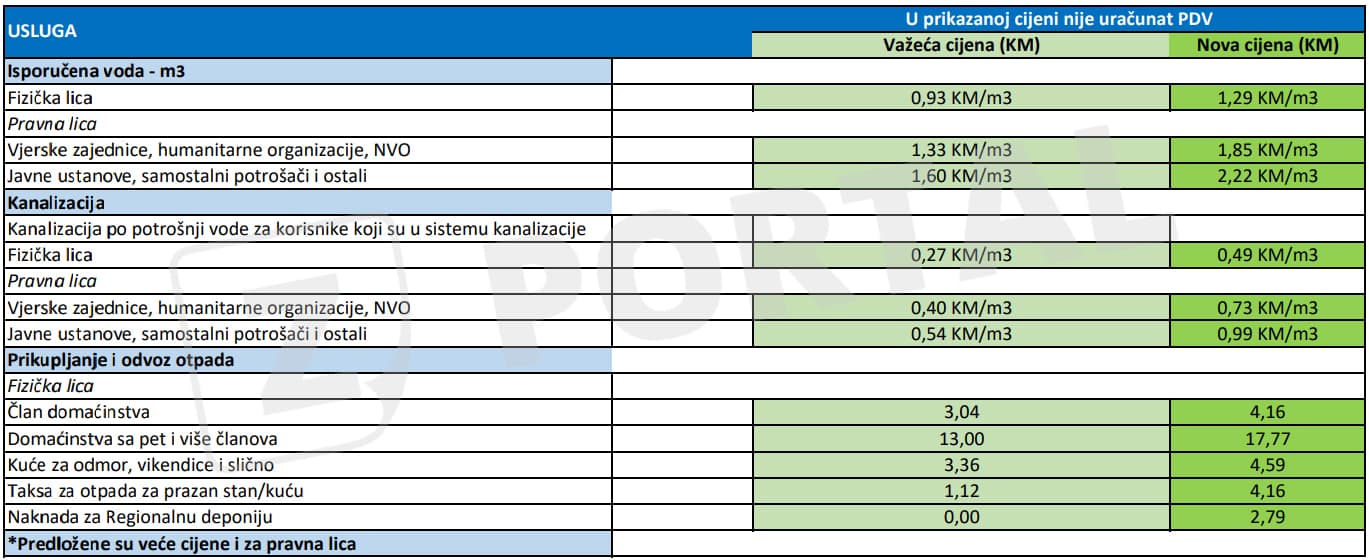Click the "Isporučena voda - m3" section heading
The height and width of the screenshot is (560, 1369).
[x=97, y=72]
